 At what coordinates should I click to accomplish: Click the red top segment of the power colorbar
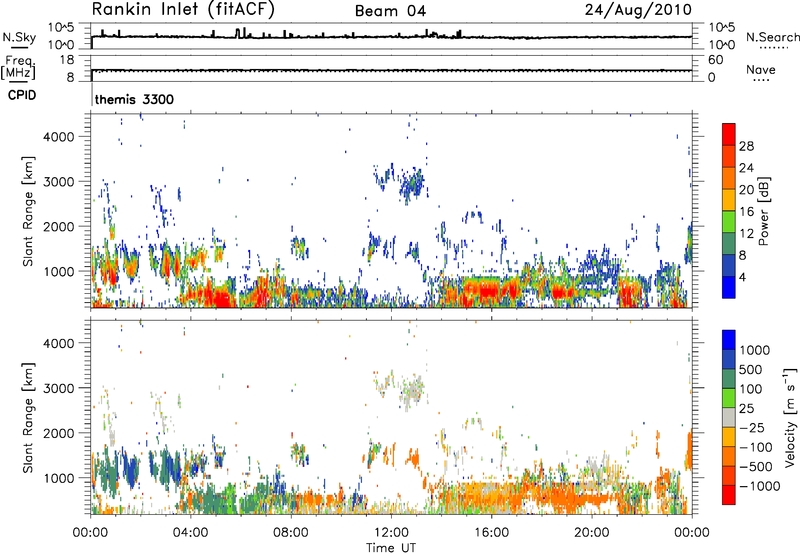tap(729, 134)
